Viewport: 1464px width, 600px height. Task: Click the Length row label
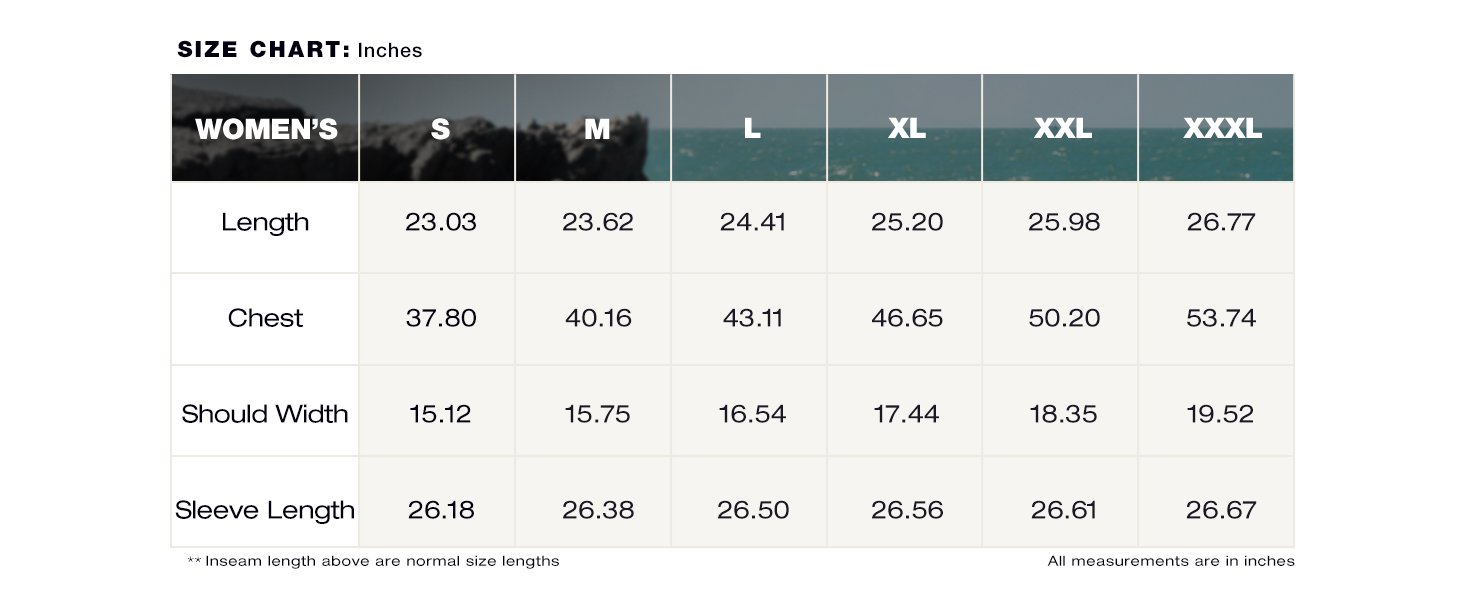[x=265, y=223]
